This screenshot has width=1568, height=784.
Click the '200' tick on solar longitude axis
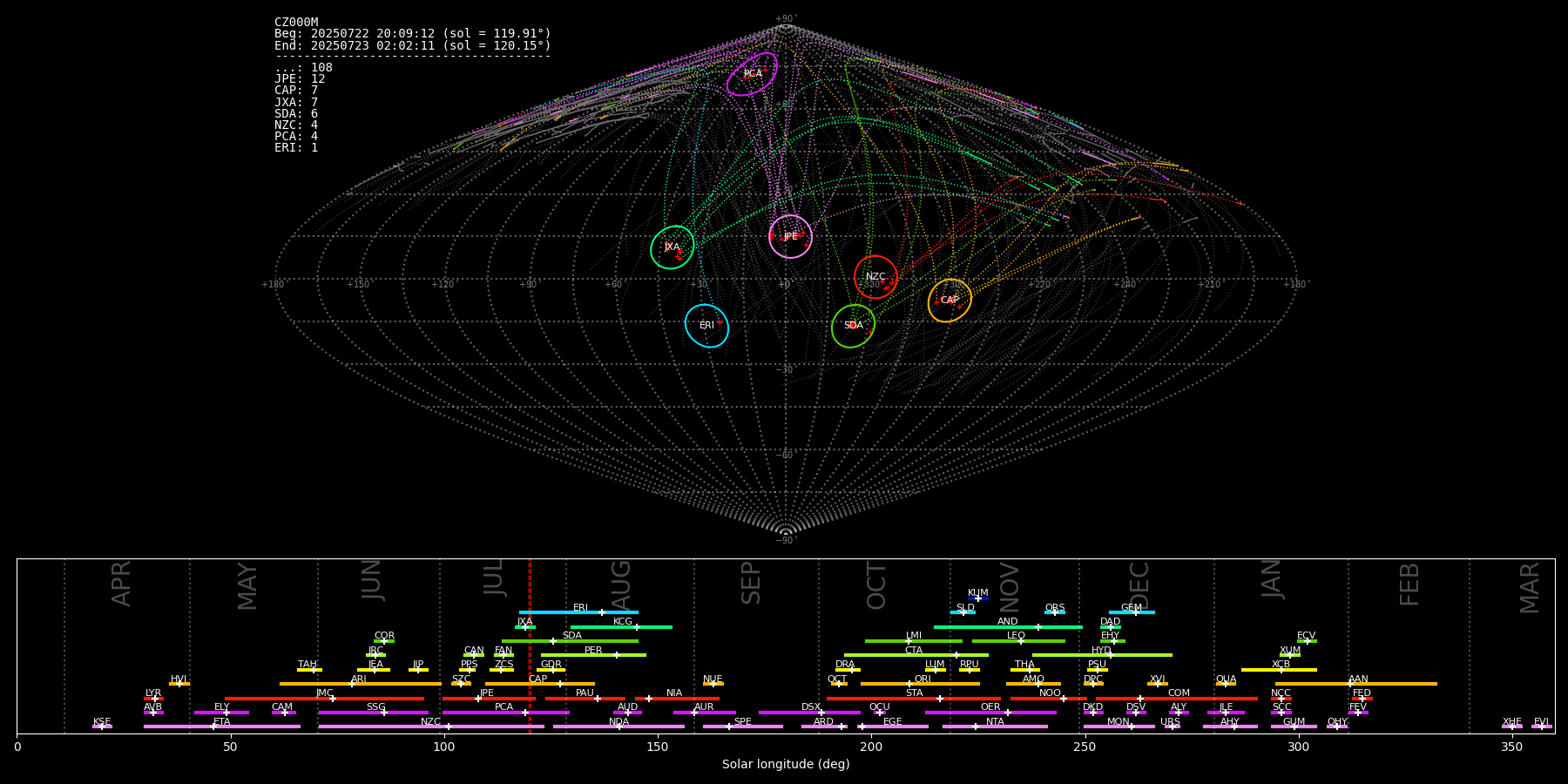click(871, 747)
